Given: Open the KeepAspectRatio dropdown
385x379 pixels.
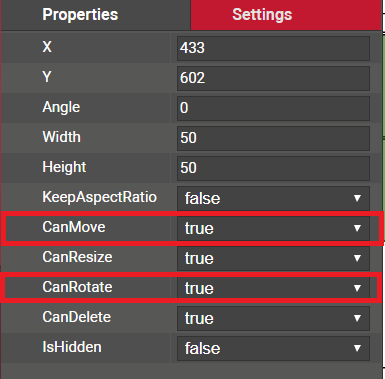Looking at the screenshot, I should point(273,198).
